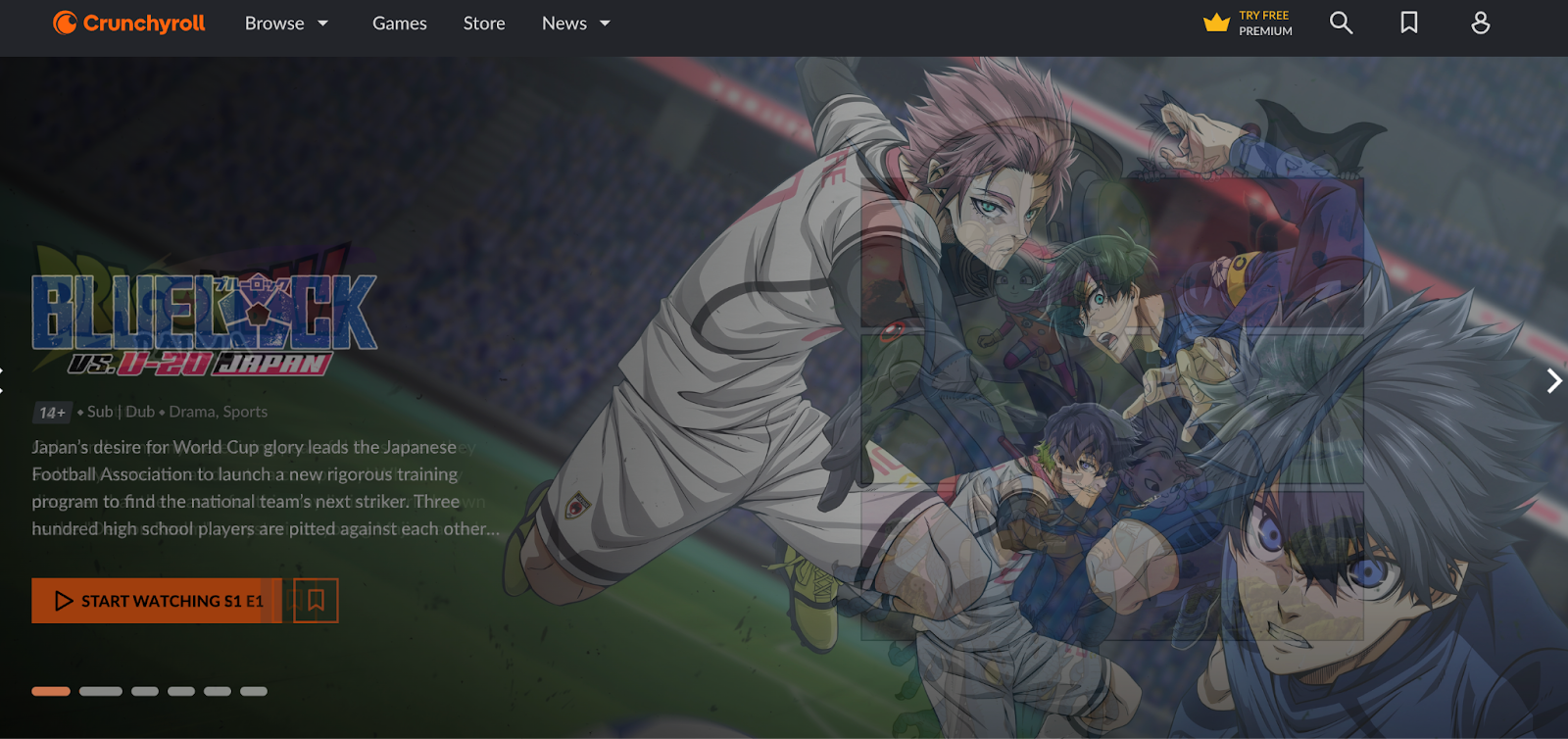Screen dimensions: 1568x739
Task: Click the Try Free Premium crown
Action: 1216,23
